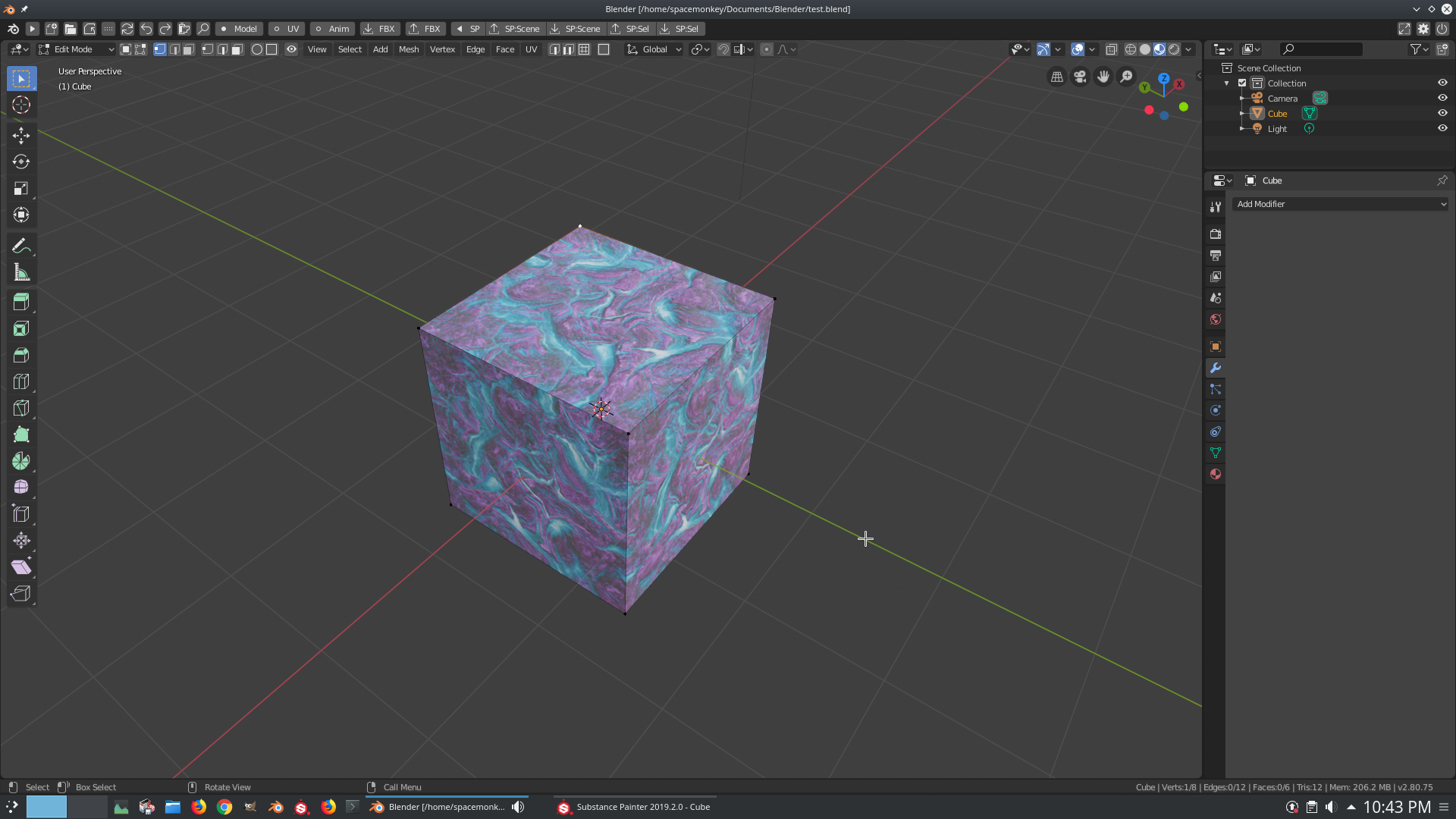
Task: Switch to Solid viewport shading
Action: coord(1145,49)
